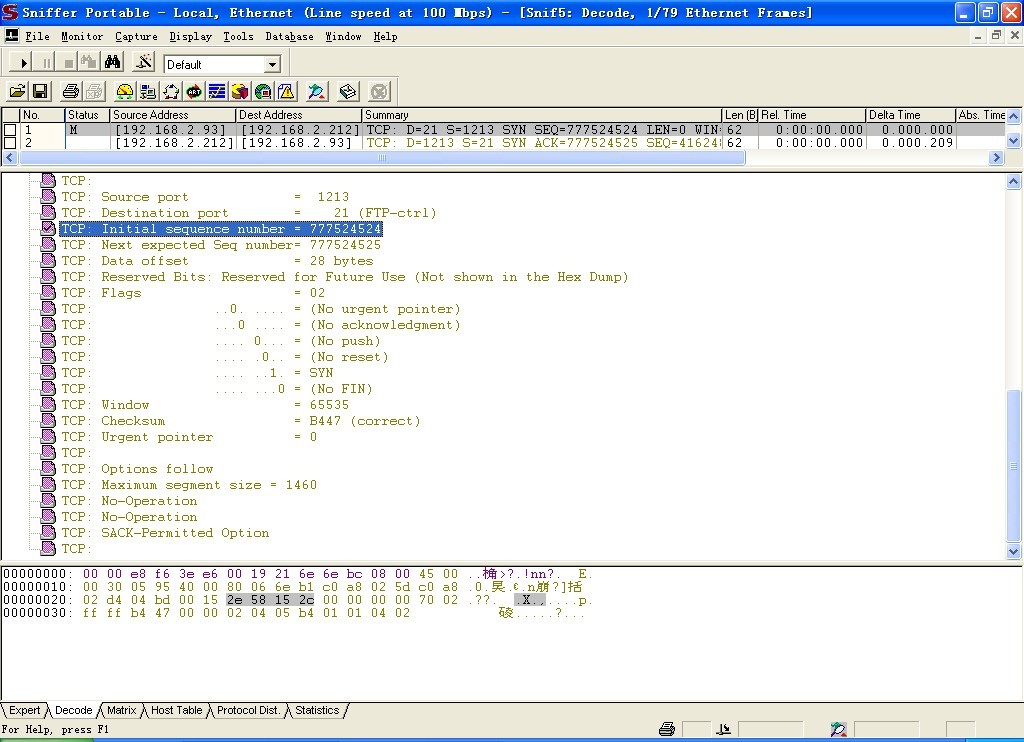The image size is (1024, 742).
Task: Click the frame list down scroll arrow
Action: click(1013, 140)
